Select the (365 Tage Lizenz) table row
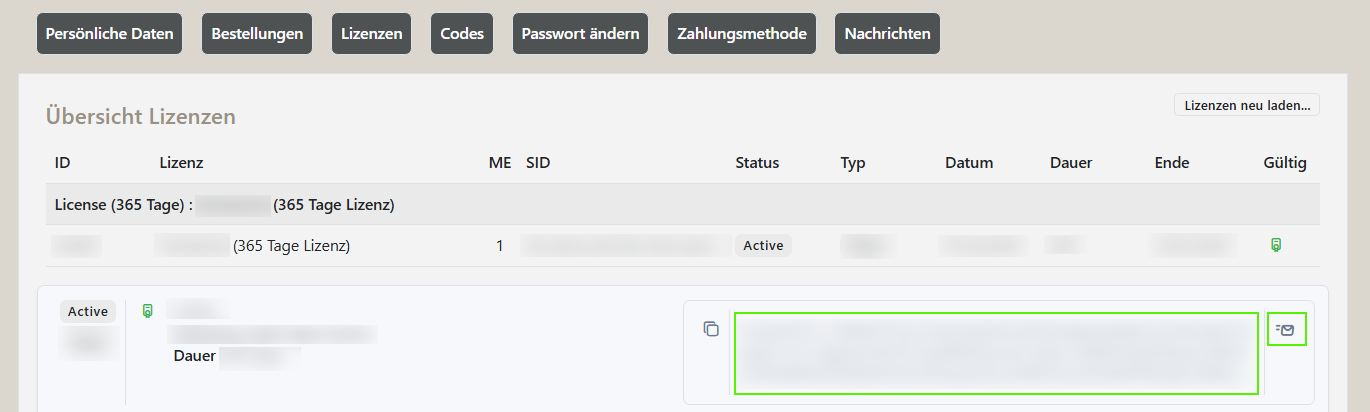Viewport: 1370px width, 412px height. click(x=684, y=245)
